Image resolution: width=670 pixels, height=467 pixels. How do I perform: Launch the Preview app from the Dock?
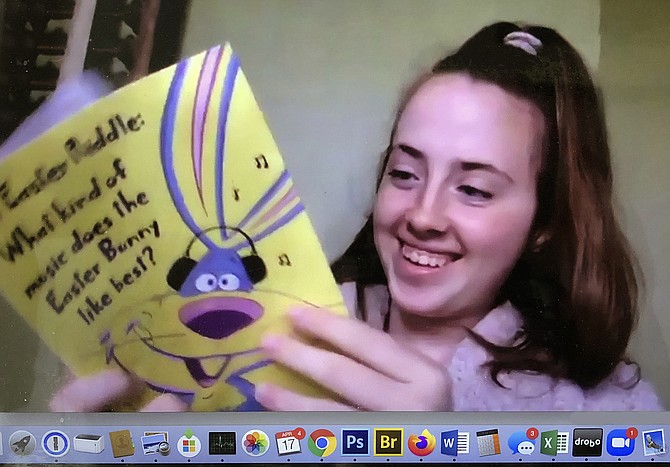pos(156,444)
